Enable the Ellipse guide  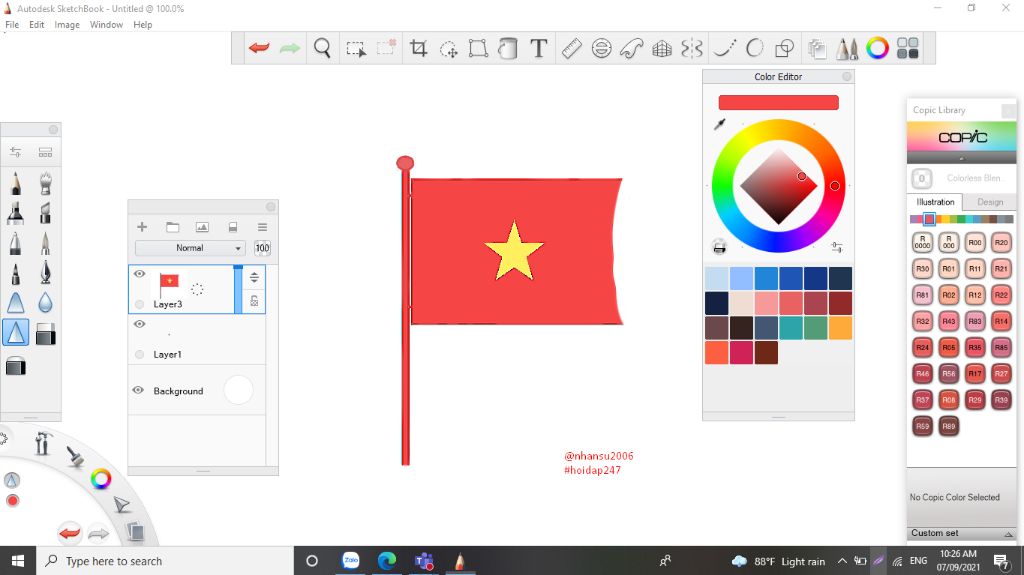[601, 48]
